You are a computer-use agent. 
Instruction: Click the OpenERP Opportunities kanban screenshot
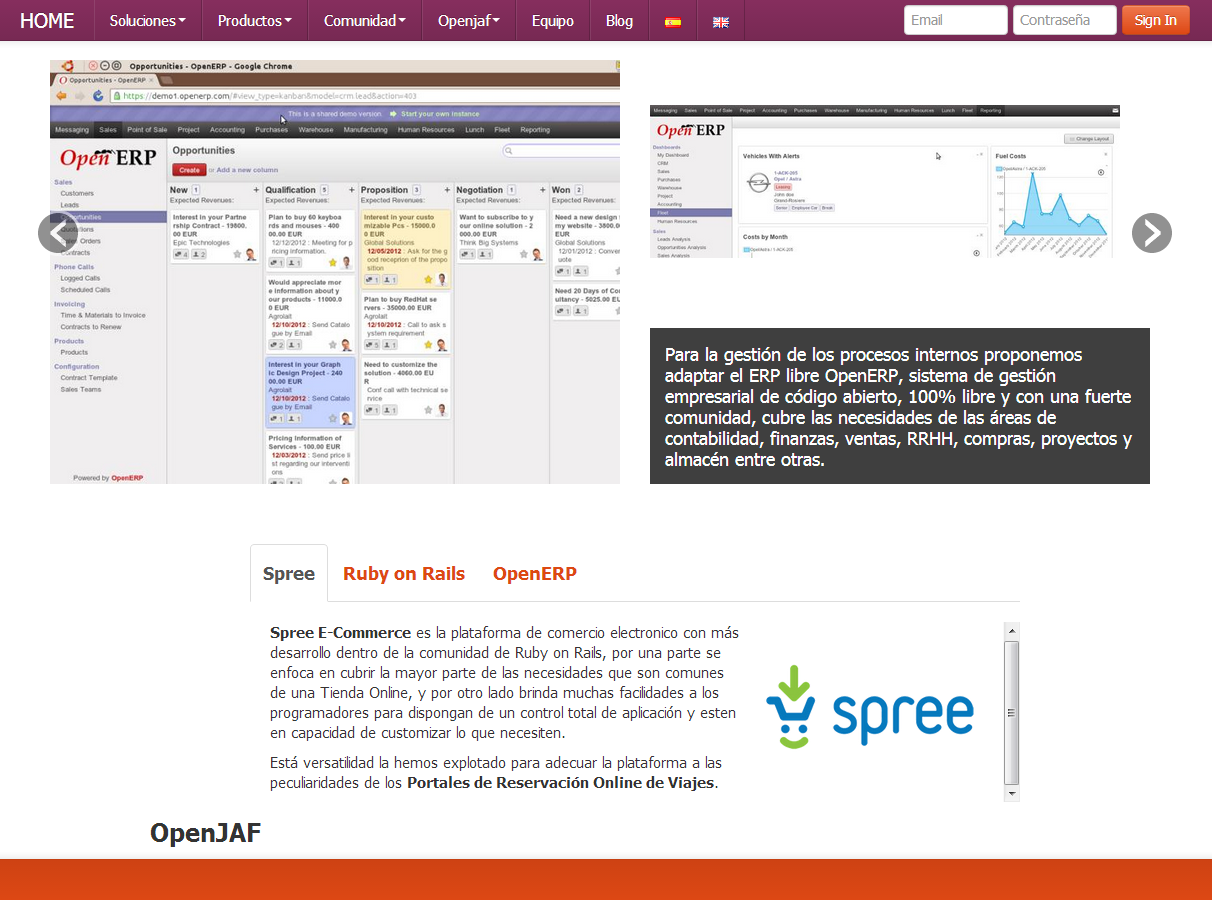tap(335, 272)
